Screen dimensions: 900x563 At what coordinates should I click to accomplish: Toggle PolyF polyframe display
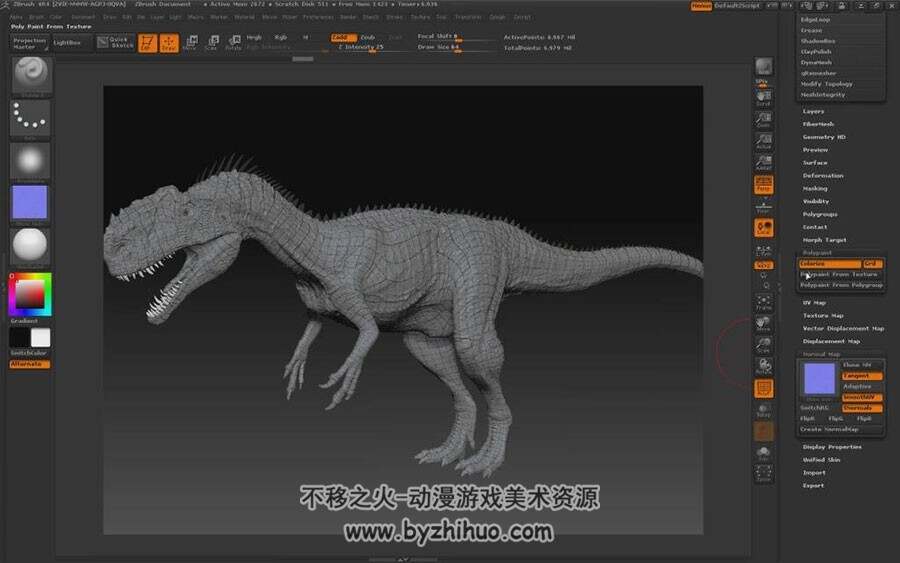[x=763, y=389]
